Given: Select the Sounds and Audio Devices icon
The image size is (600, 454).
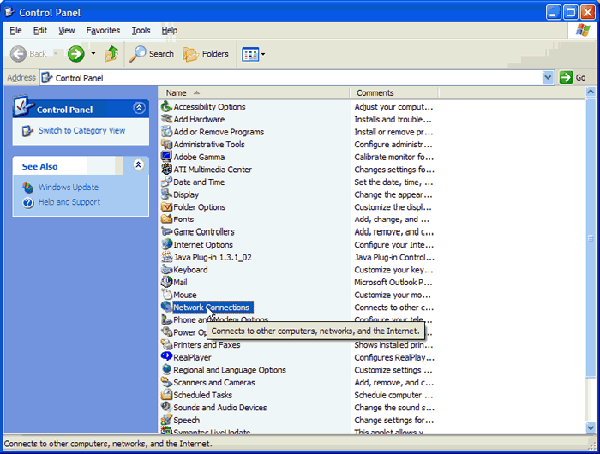Looking at the screenshot, I should [x=166, y=407].
